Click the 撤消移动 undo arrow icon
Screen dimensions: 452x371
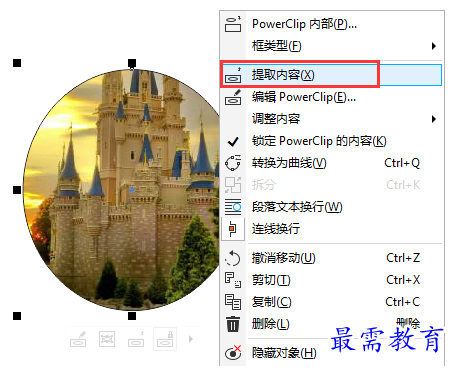233,258
